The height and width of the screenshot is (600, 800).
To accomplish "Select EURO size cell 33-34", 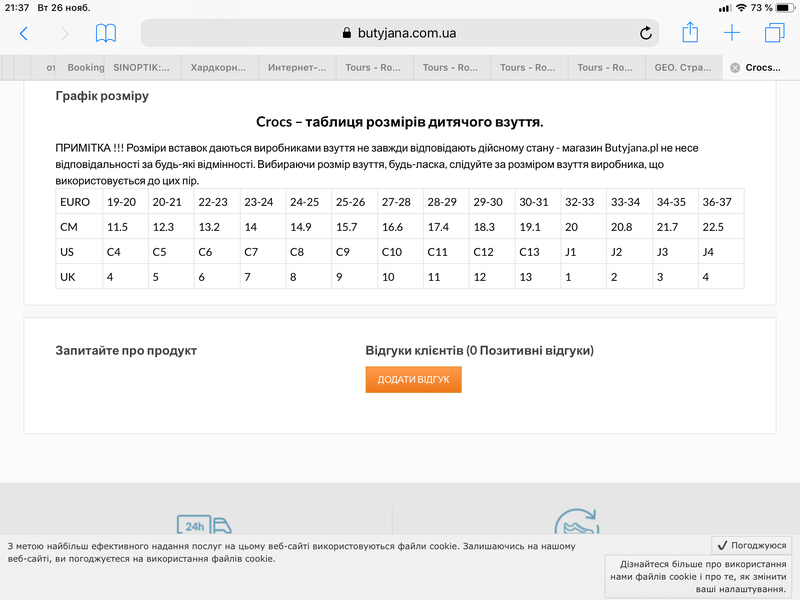I will click(630, 202).
